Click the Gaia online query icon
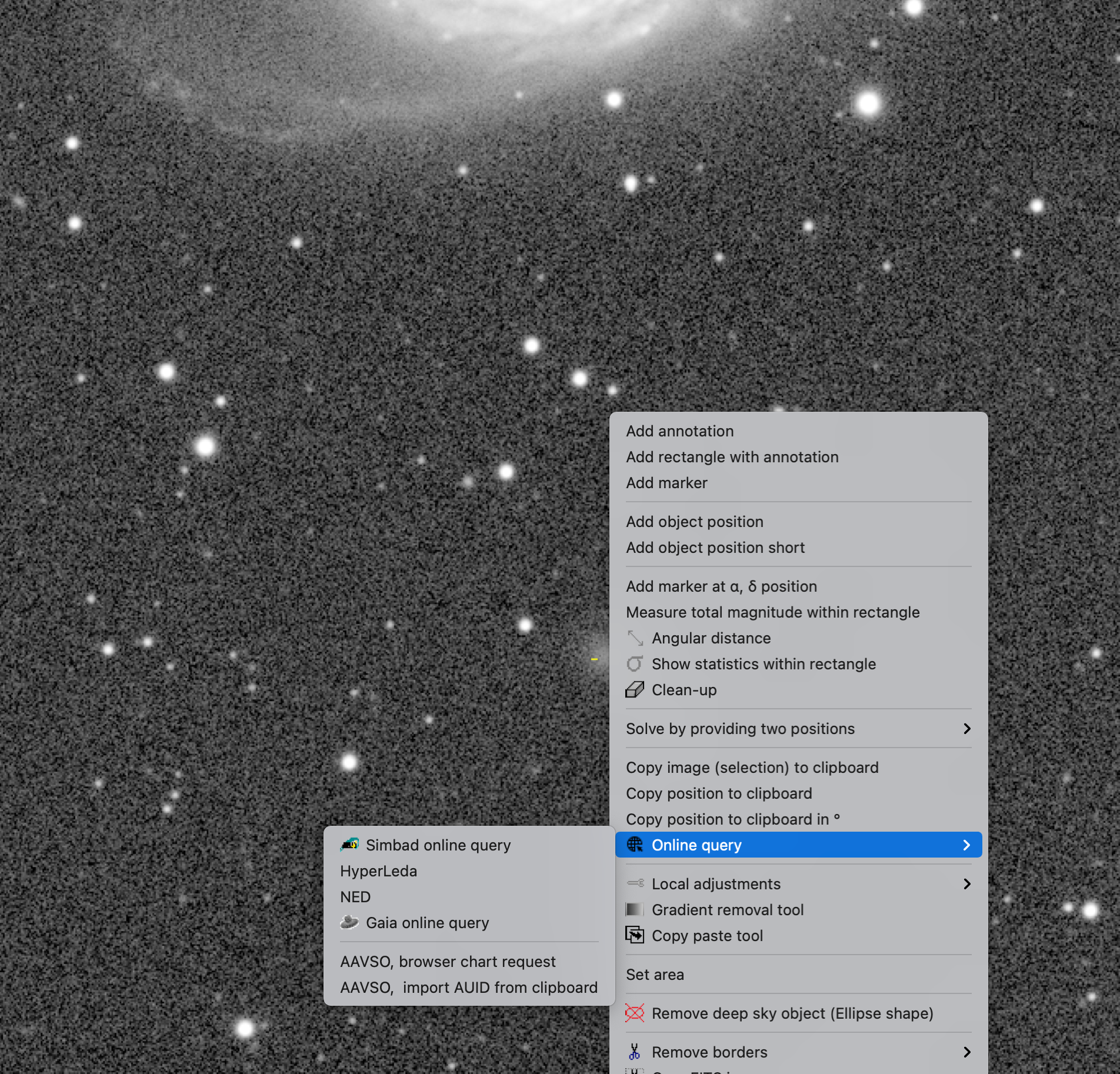Viewport: 1120px width, 1074px height. [349, 922]
